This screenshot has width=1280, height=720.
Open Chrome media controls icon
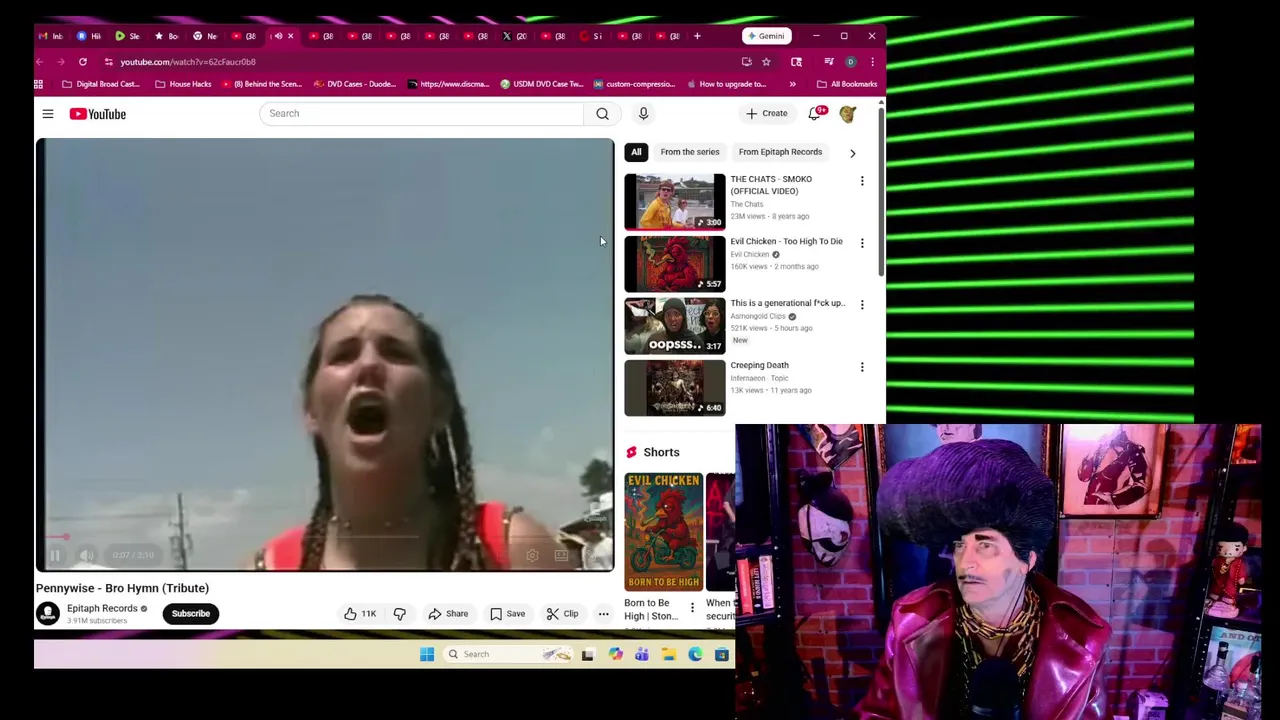(x=829, y=62)
